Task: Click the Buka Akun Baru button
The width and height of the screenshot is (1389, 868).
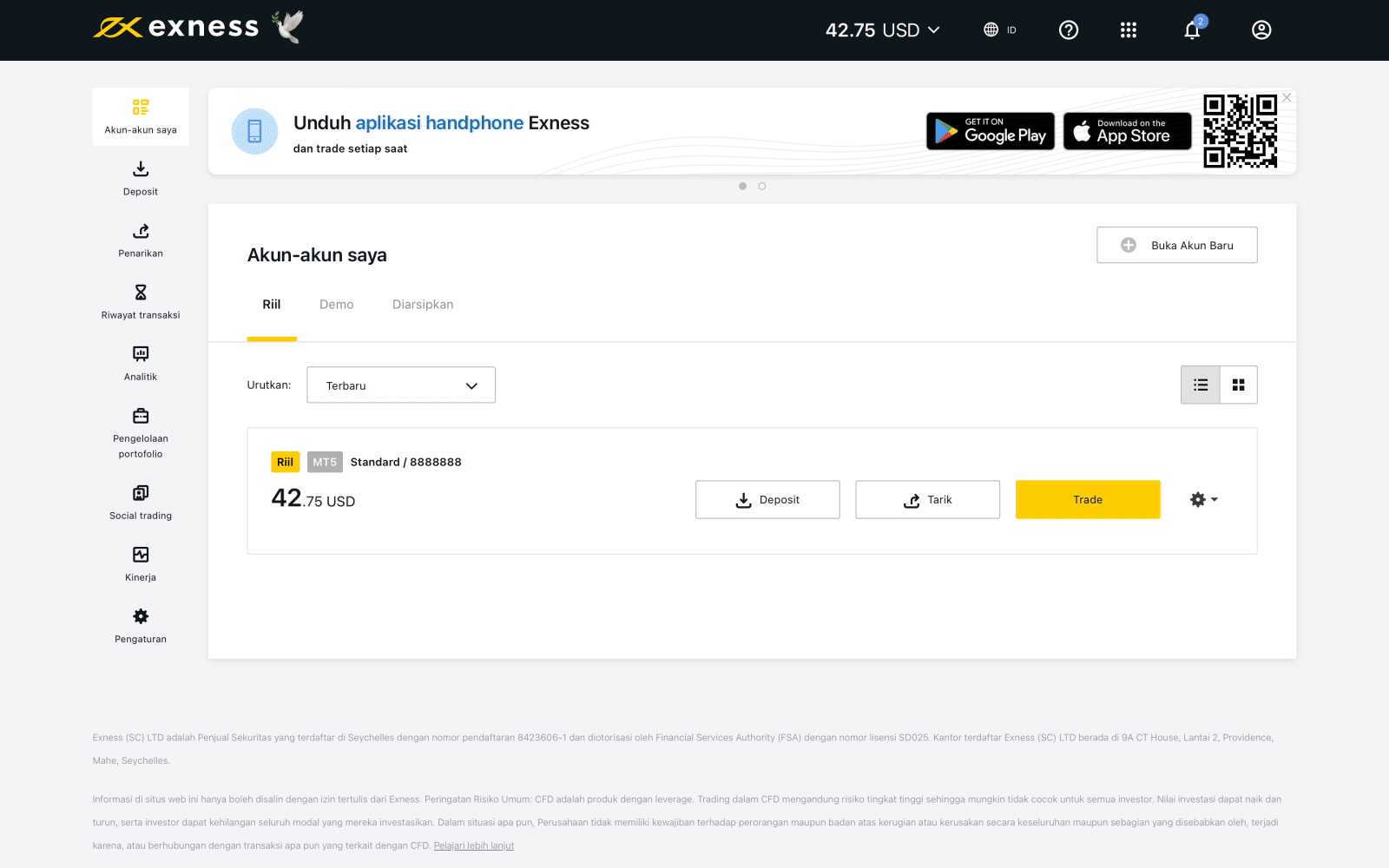Action: pyautogui.click(x=1176, y=246)
